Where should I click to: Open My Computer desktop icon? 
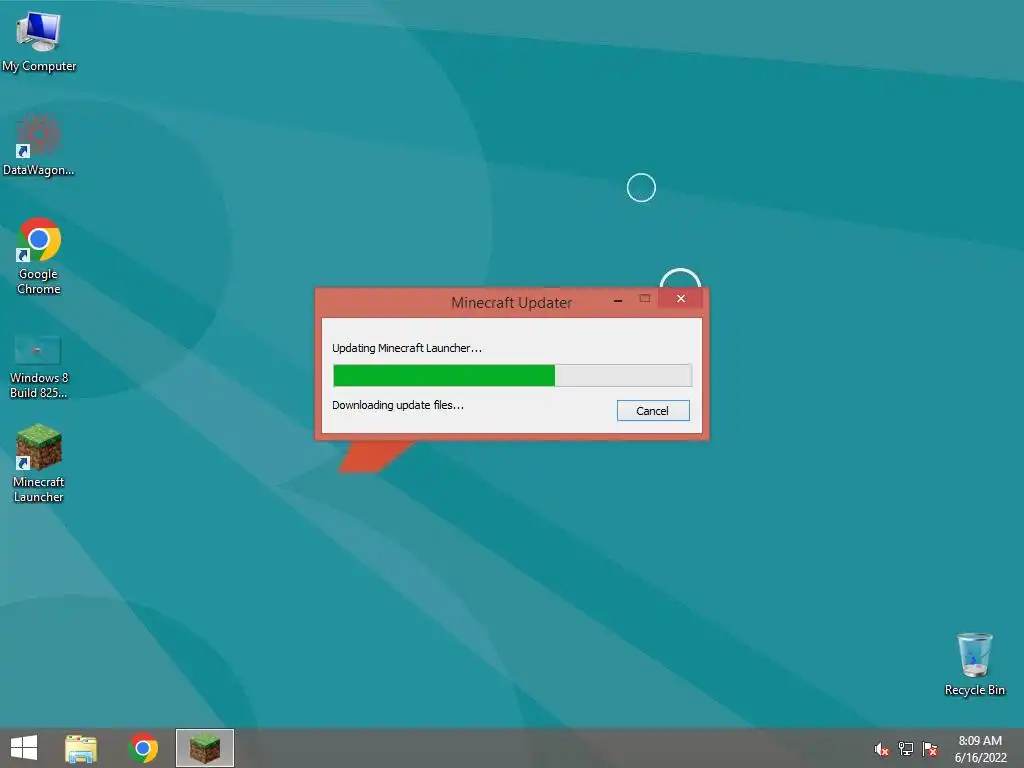coord(39,42)
